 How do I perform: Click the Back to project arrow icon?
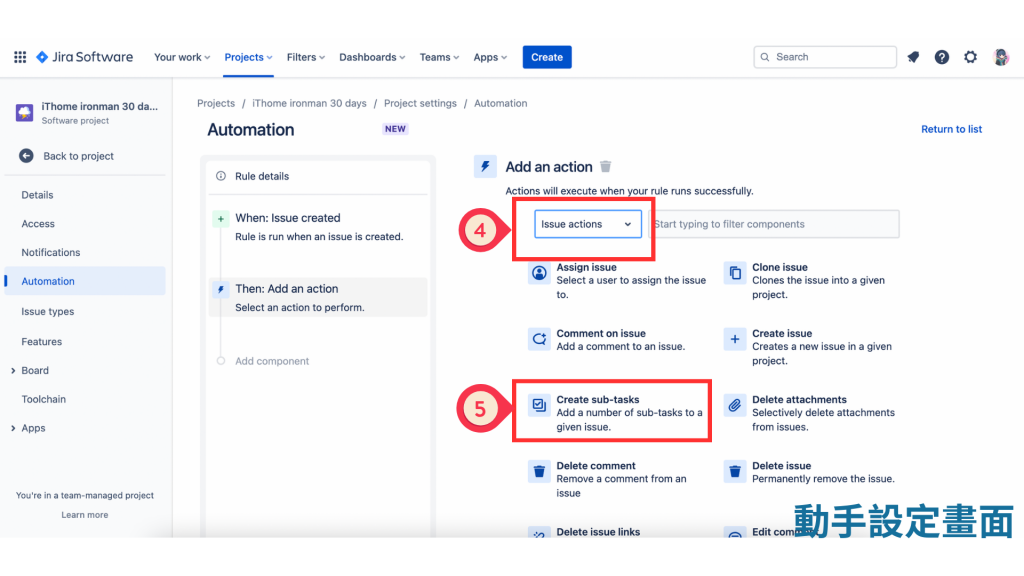tap(26, 156)
